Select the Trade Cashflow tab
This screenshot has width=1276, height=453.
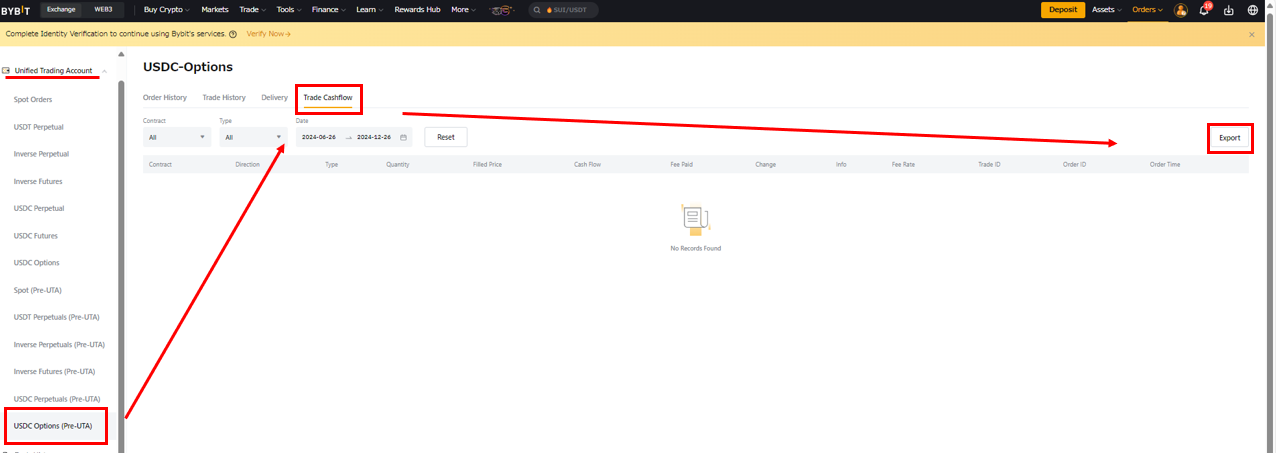pos(328,97)
